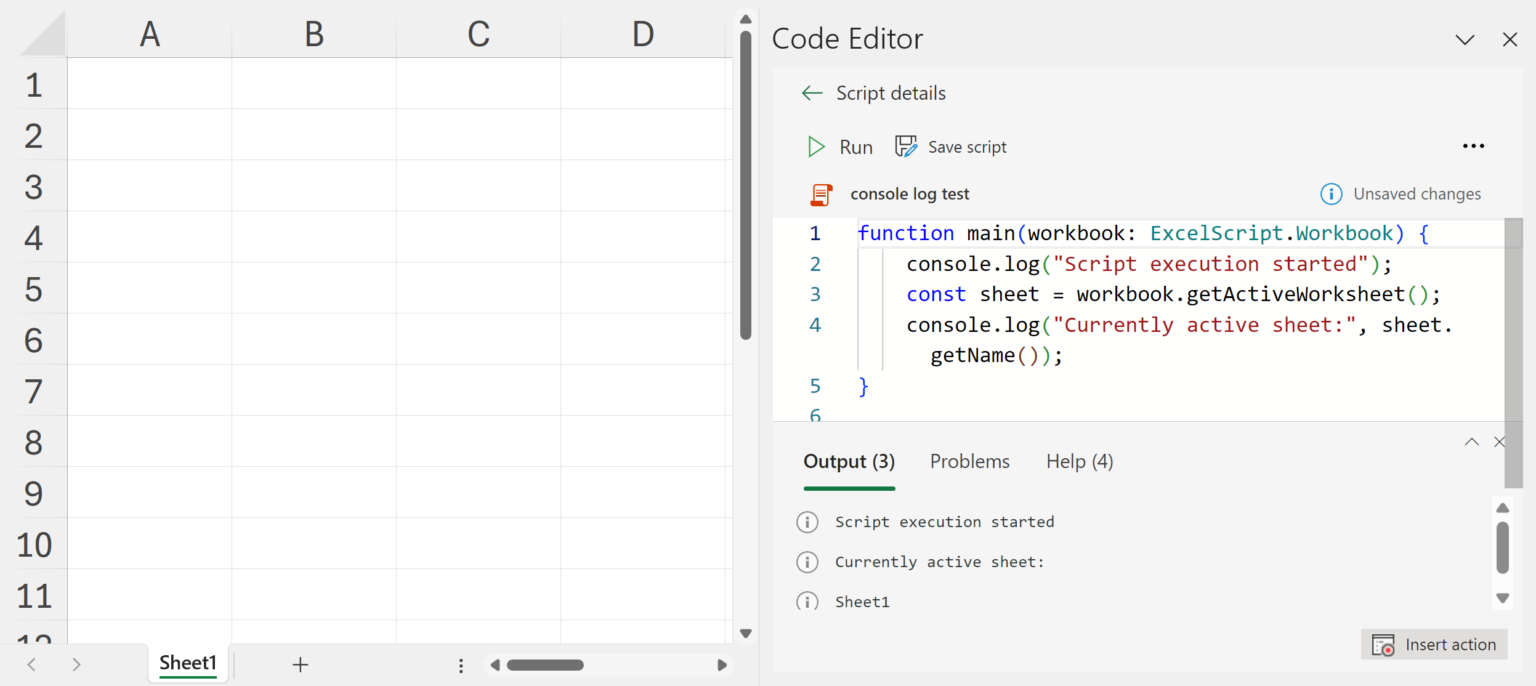1536x686 pixels.
Task: Click the horizontal scrollbar thumb in the sheet
Action: (545, 665)
